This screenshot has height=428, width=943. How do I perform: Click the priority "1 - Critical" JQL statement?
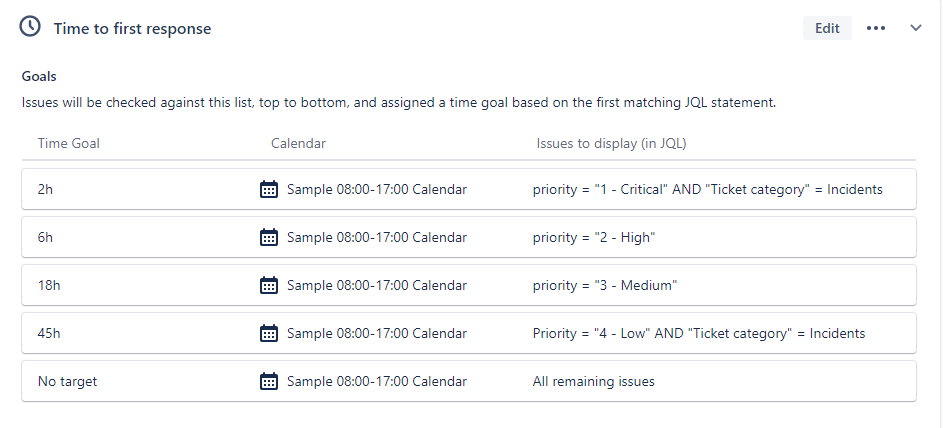coord(707,189)
